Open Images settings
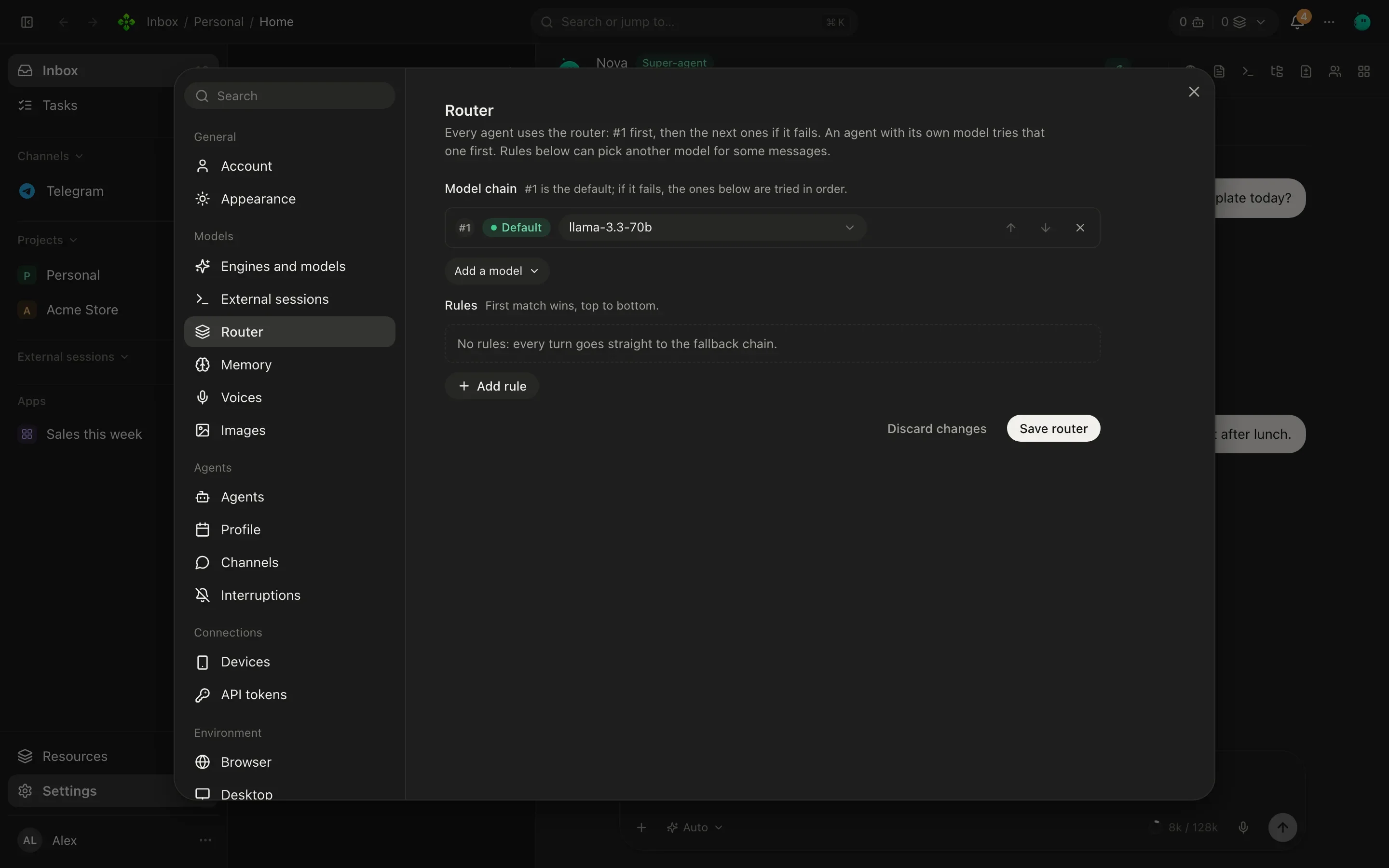Viewport: 1389px width, 868px height. pos(289,430)
